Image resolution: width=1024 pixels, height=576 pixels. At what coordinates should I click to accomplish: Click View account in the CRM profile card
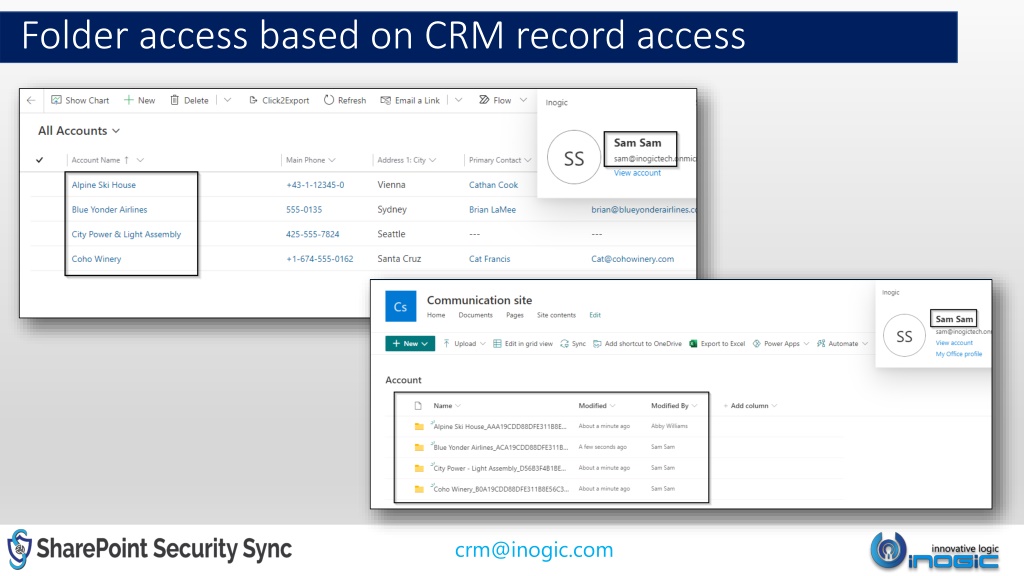[637, 173]
